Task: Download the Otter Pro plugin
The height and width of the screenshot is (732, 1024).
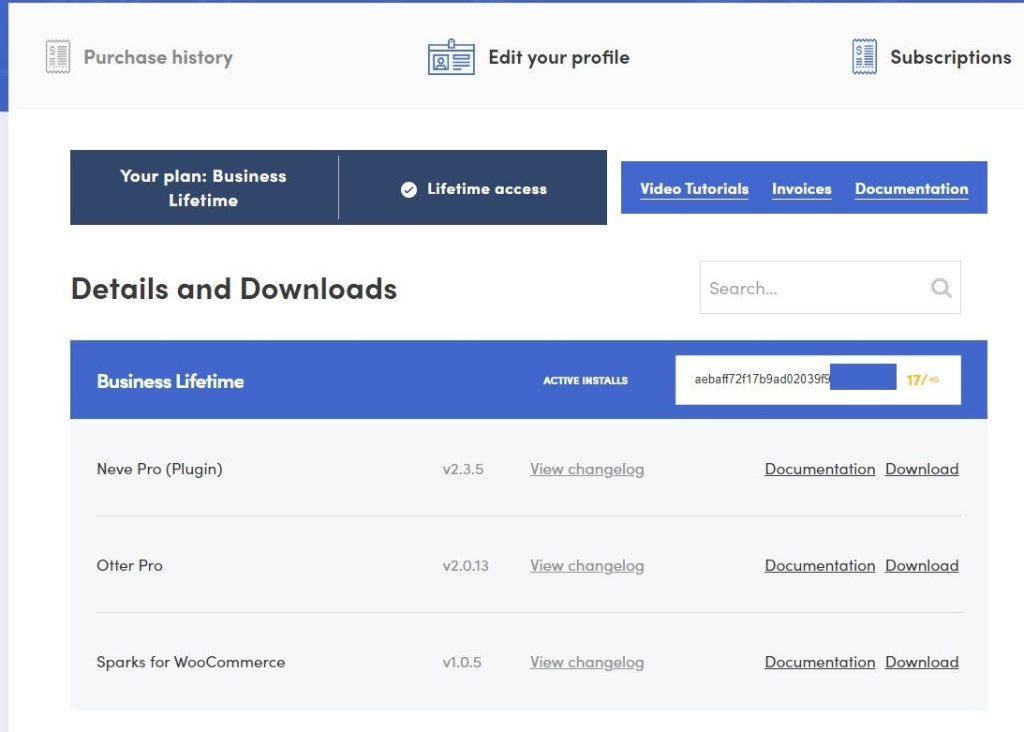Action: pyautogui.click(x=921, y=565)
